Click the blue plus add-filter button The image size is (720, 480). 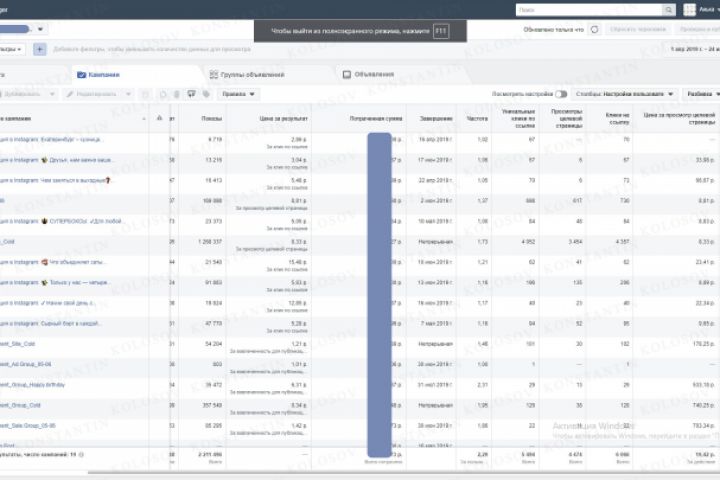[x=39, y=49]
